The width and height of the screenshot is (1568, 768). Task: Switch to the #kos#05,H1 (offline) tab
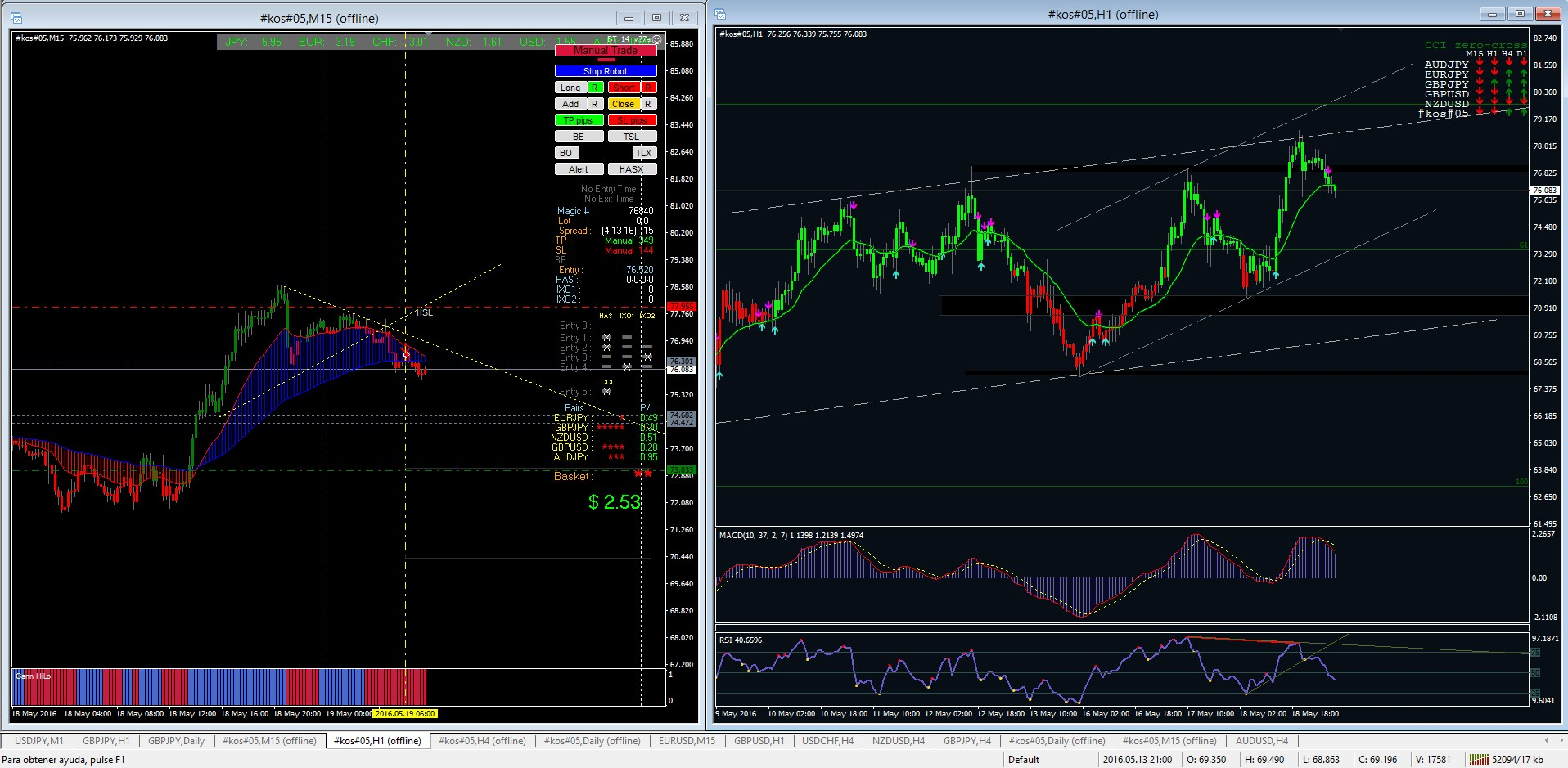[x=377, y=740]
